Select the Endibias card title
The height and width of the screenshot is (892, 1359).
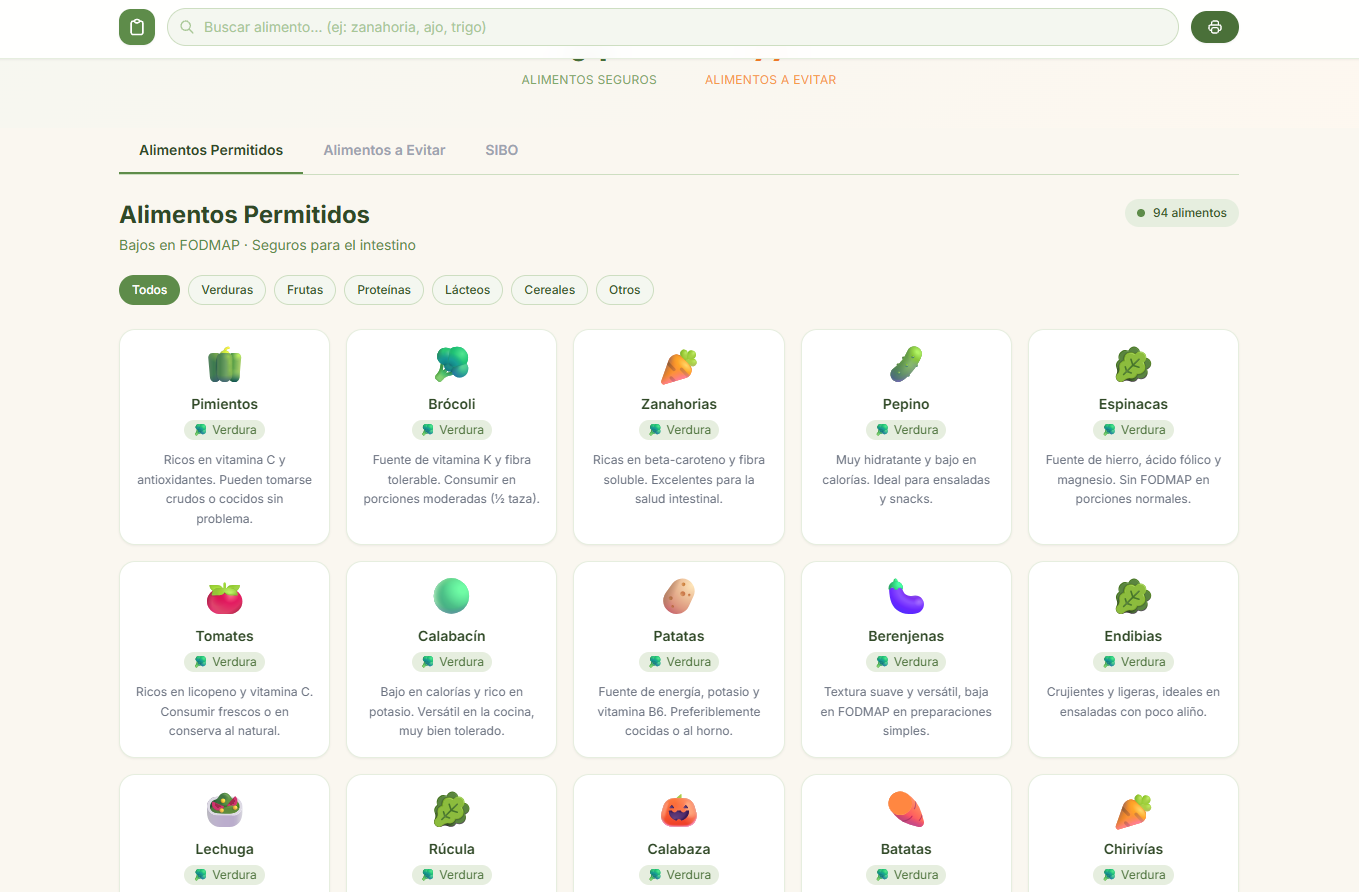tap(1133, 636)
